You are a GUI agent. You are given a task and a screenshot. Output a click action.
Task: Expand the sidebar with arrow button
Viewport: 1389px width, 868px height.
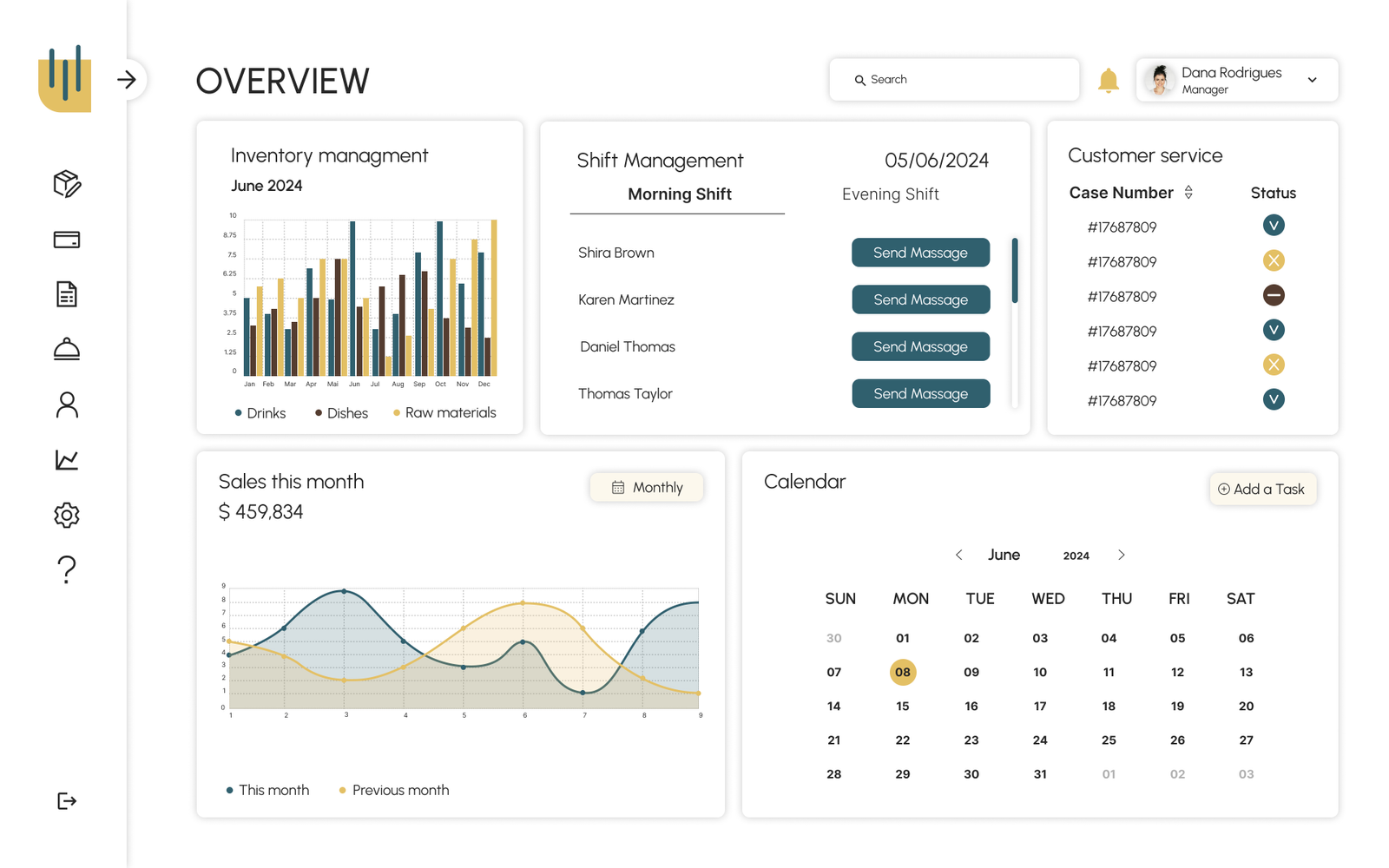click(127, 80)
